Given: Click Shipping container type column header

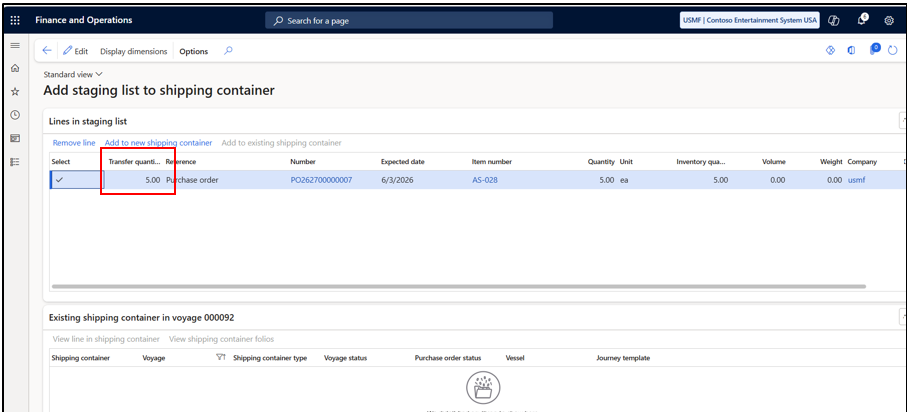Looking at the screenshot, I should pyautogui.click(x=270, y=358).
